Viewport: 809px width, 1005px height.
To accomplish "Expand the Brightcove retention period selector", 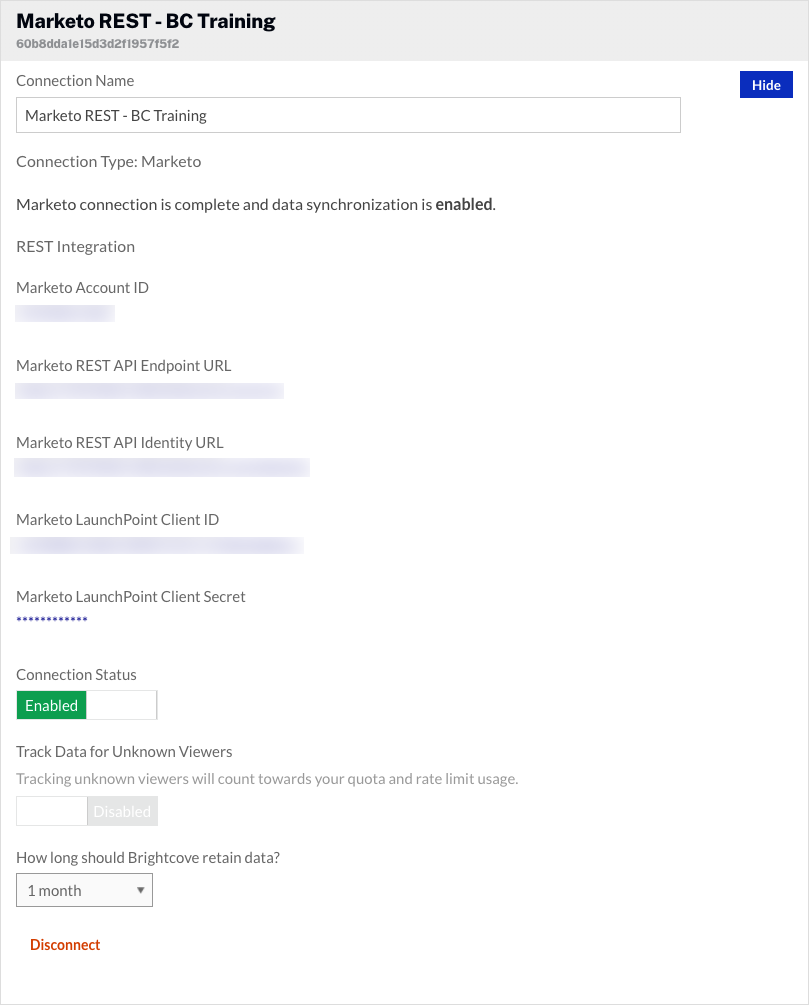I will coord(84,890).
